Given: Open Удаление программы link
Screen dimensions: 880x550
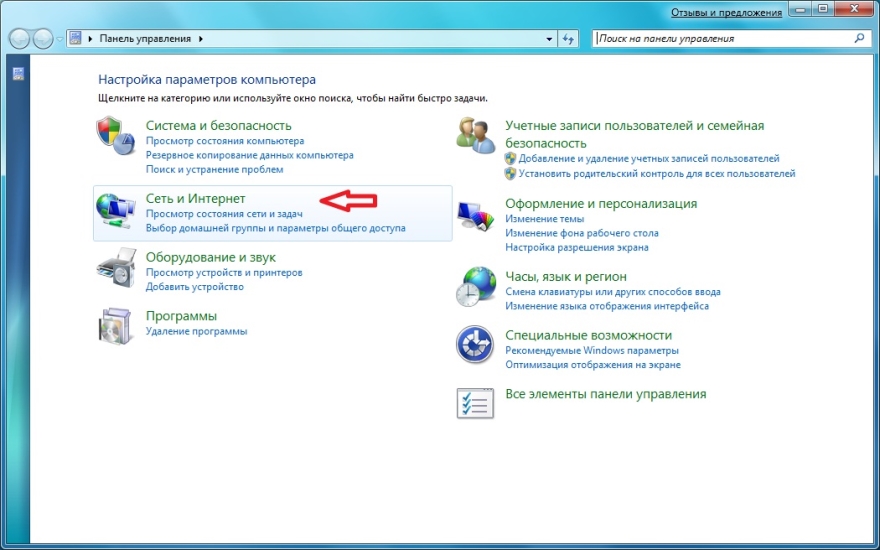Looking at the screenshot, I should tap(196, 331).
